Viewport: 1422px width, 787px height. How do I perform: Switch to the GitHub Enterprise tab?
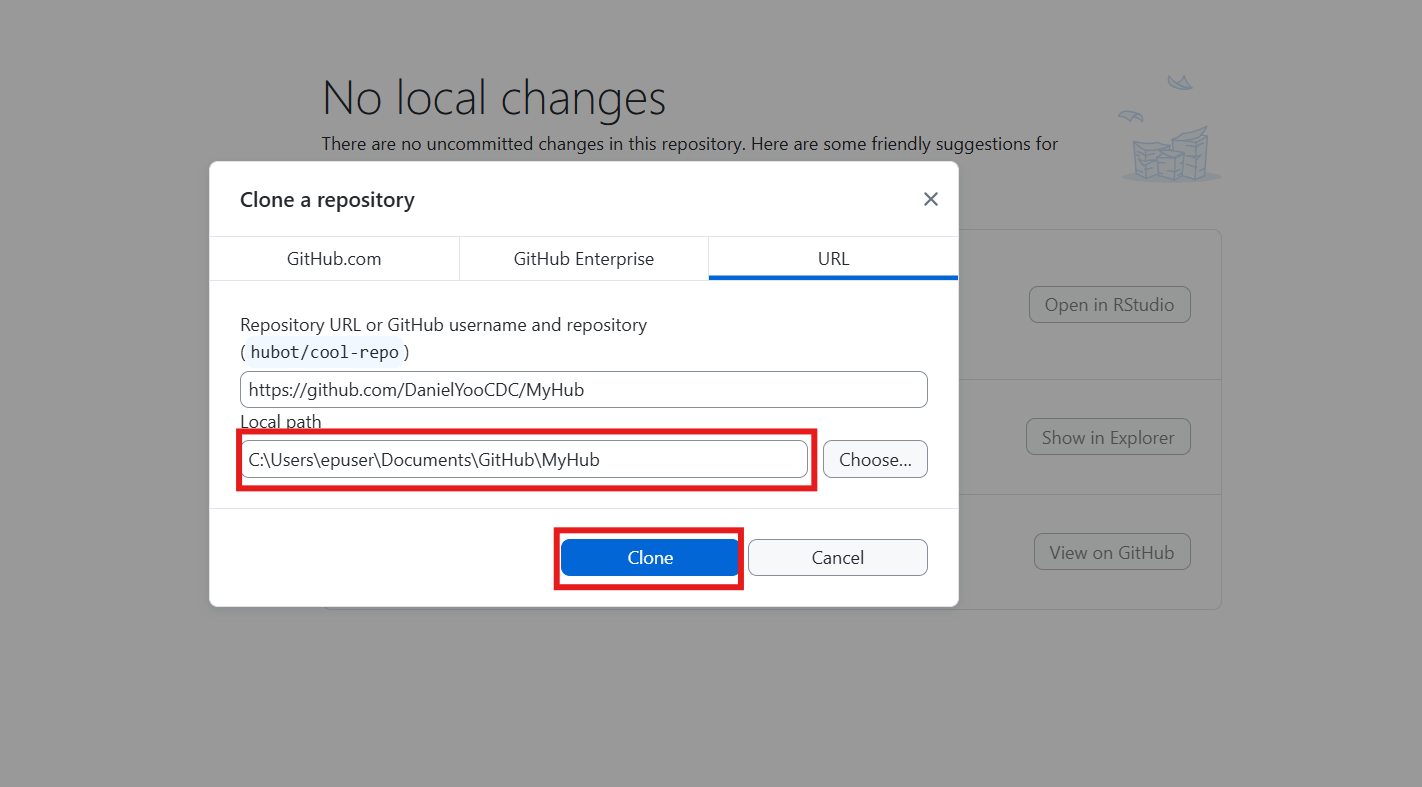584,258
